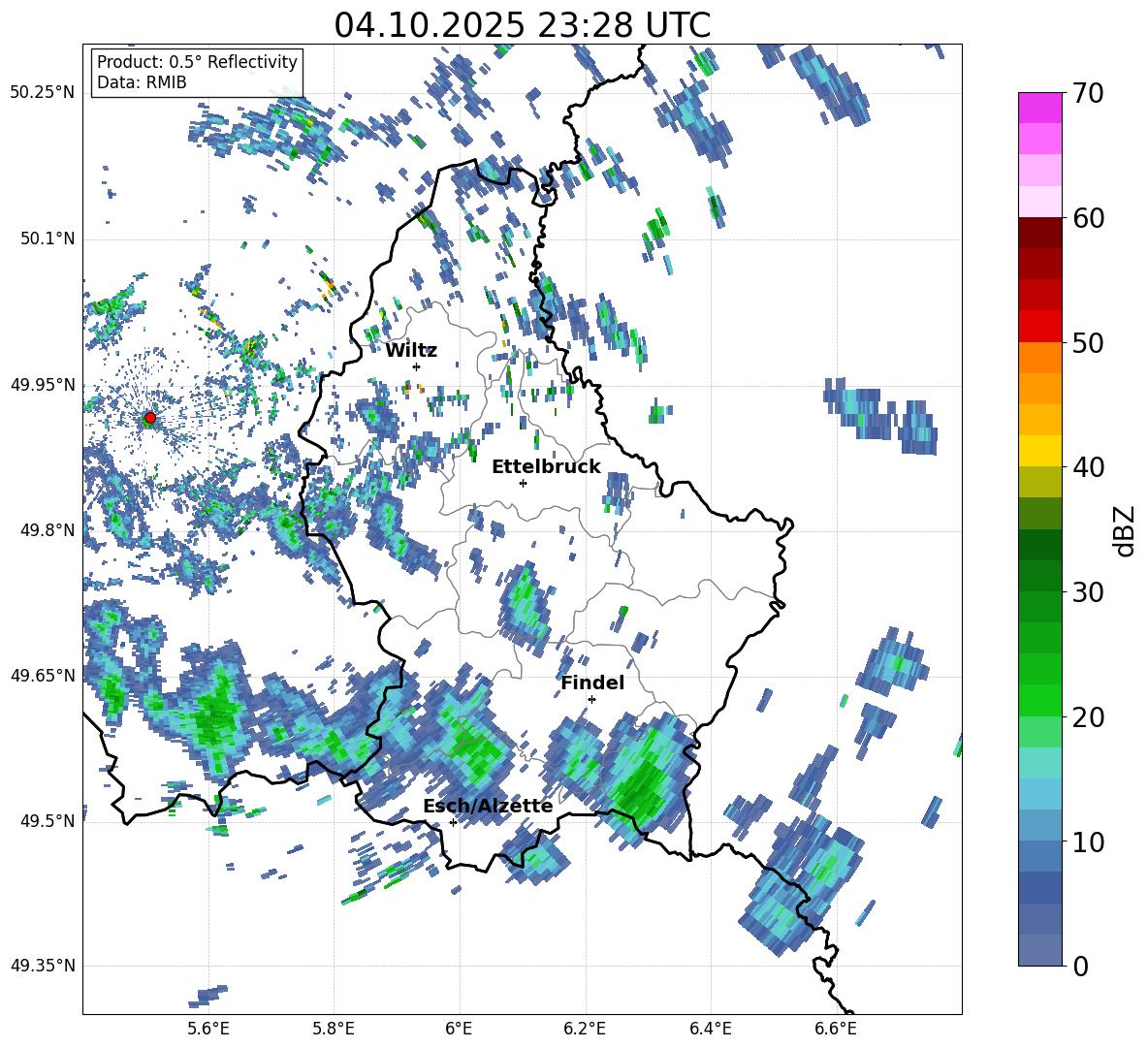The image size is (1148, 1048).
Task: Click the 40 label on colorbar
Action: point(1087,467)
